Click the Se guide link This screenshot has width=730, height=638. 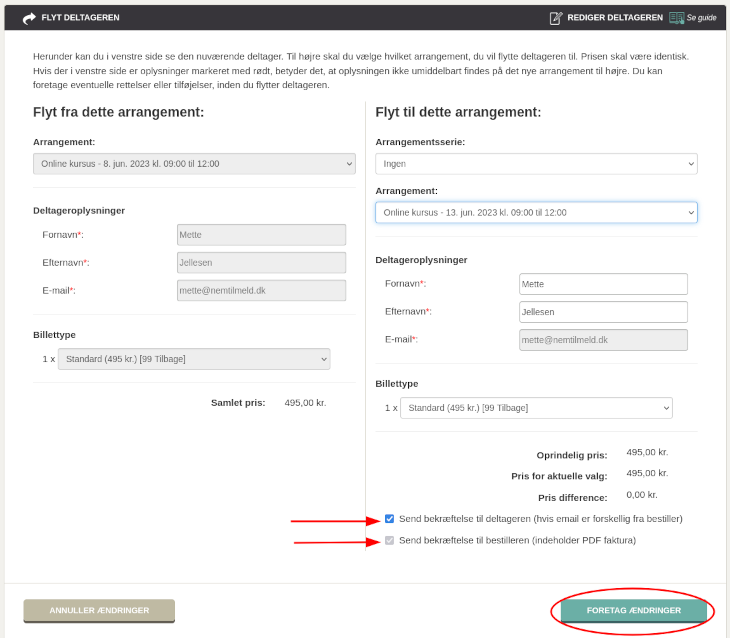701,18
